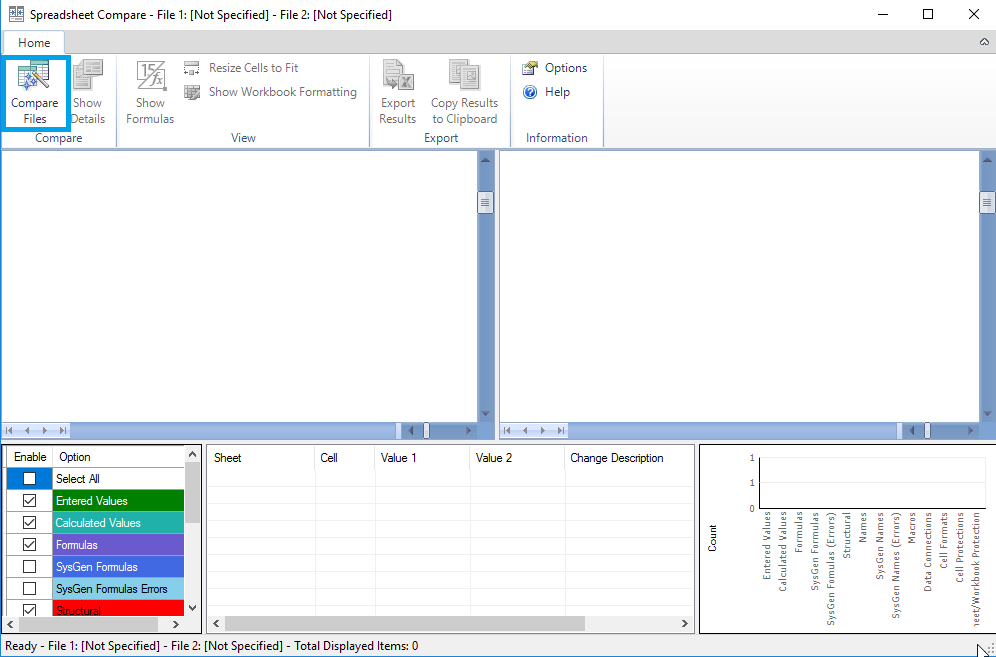996x657 pixels.
Task: Click the left pane zoom slider
Action: tap(426, 430)
